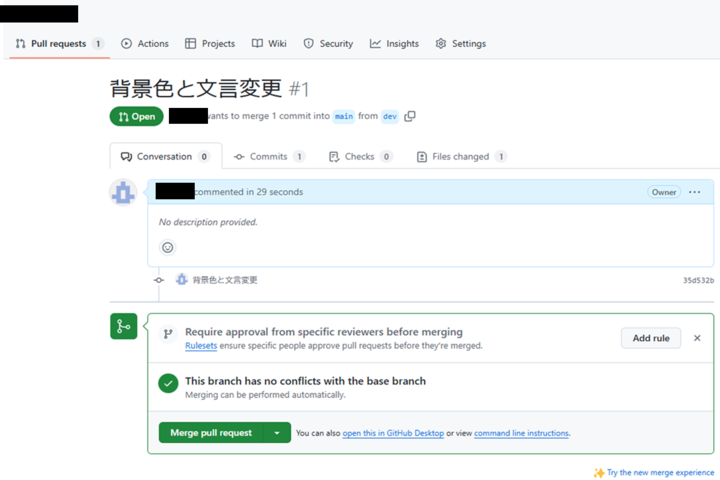Switch to the Commits tab
This screenshot has width=720, height=480.
(x=269, y=157)
